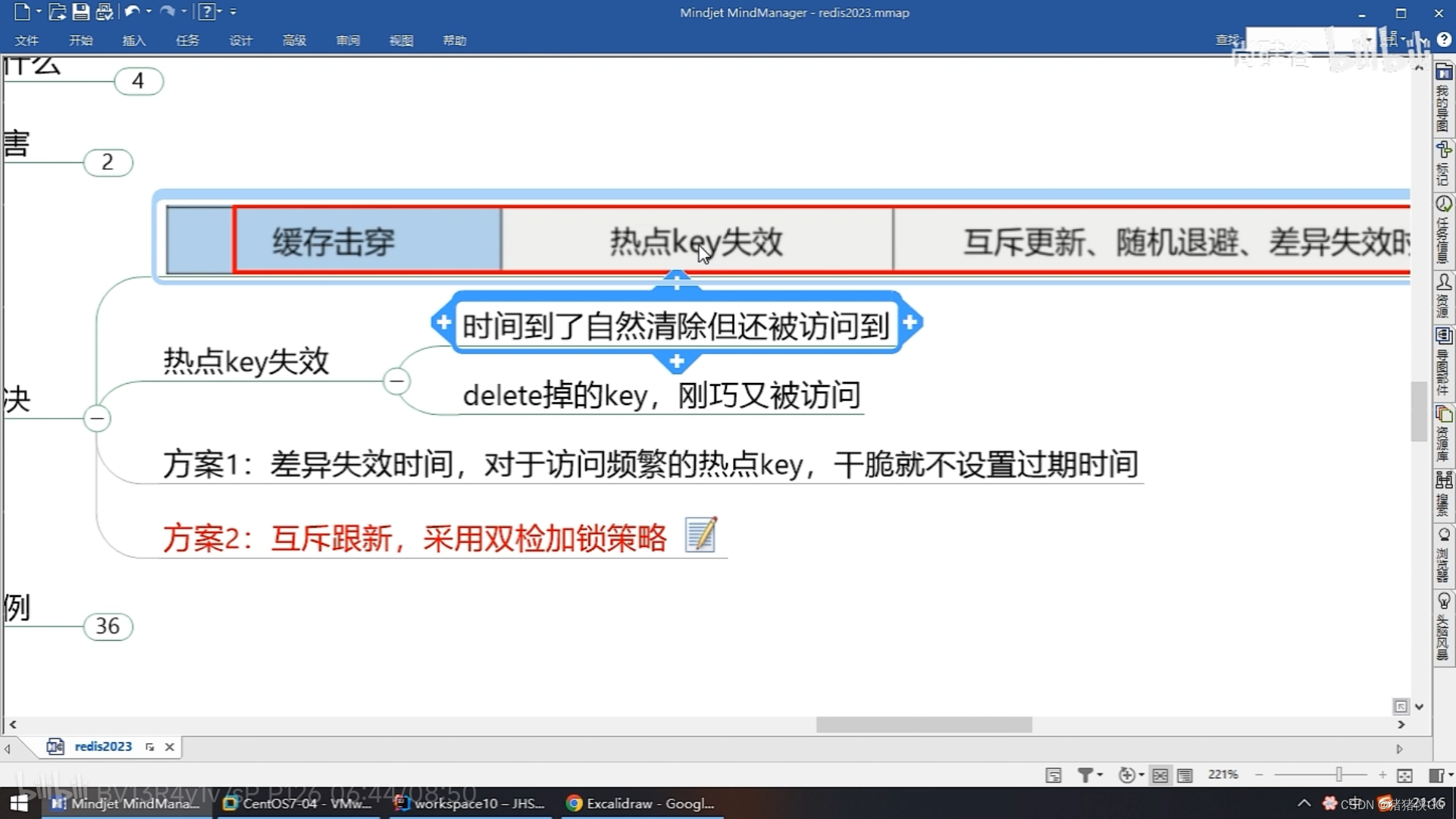1456x819 pixels.
Task: Close the redis2023 document tab
Action: coord(170,747)
